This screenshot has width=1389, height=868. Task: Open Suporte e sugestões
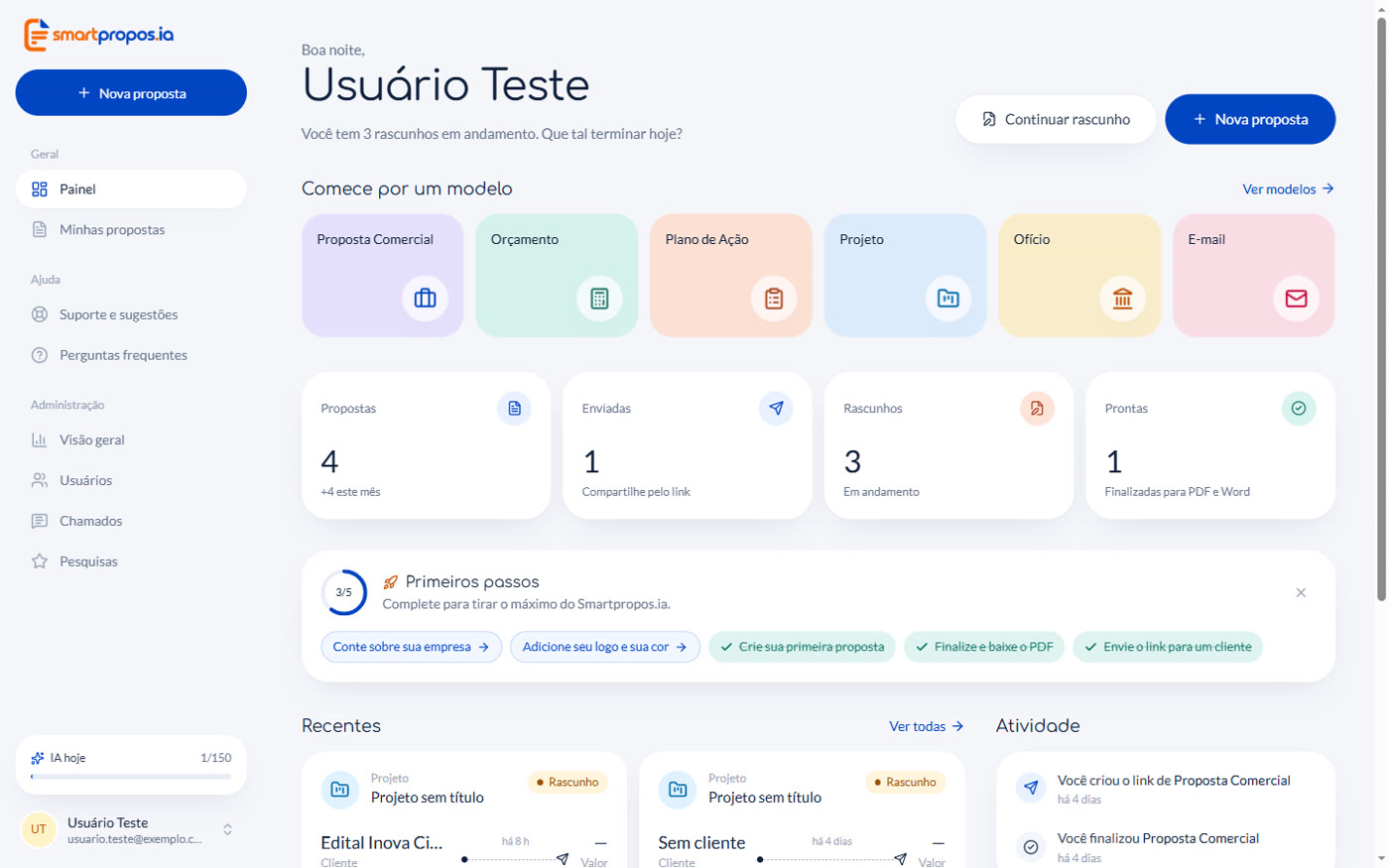coord(131,314)
